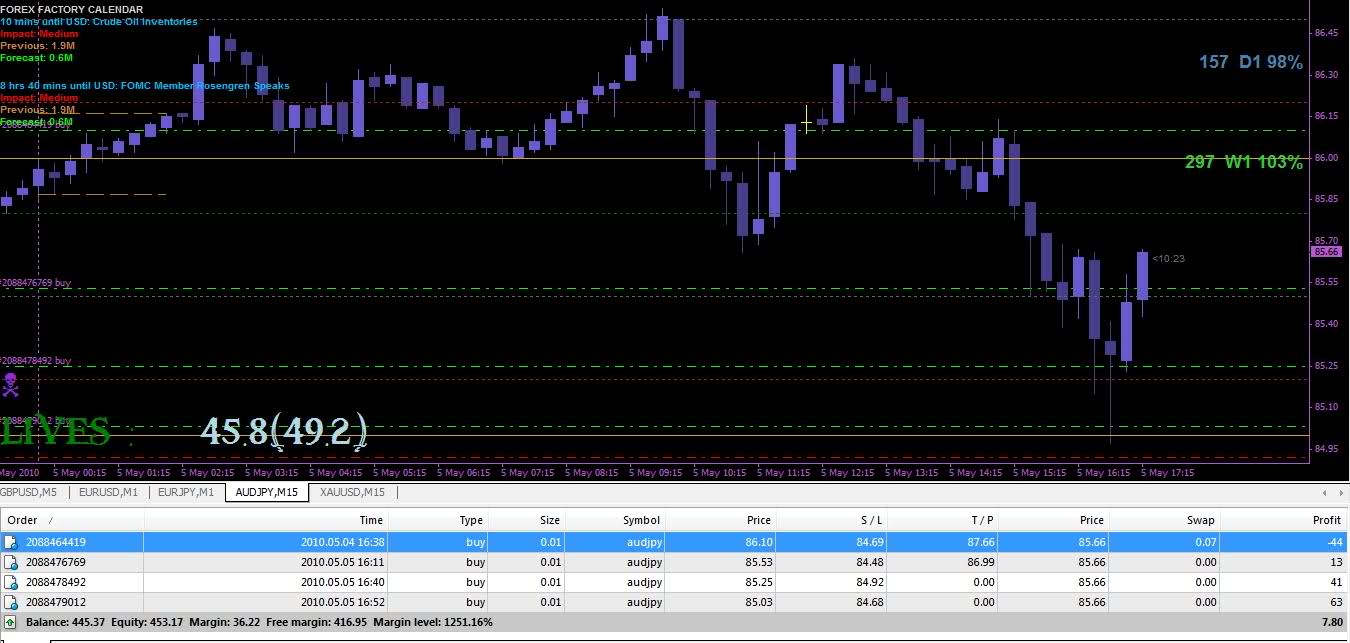Click the order icon beside ticket 2088479012

[11, 602]
